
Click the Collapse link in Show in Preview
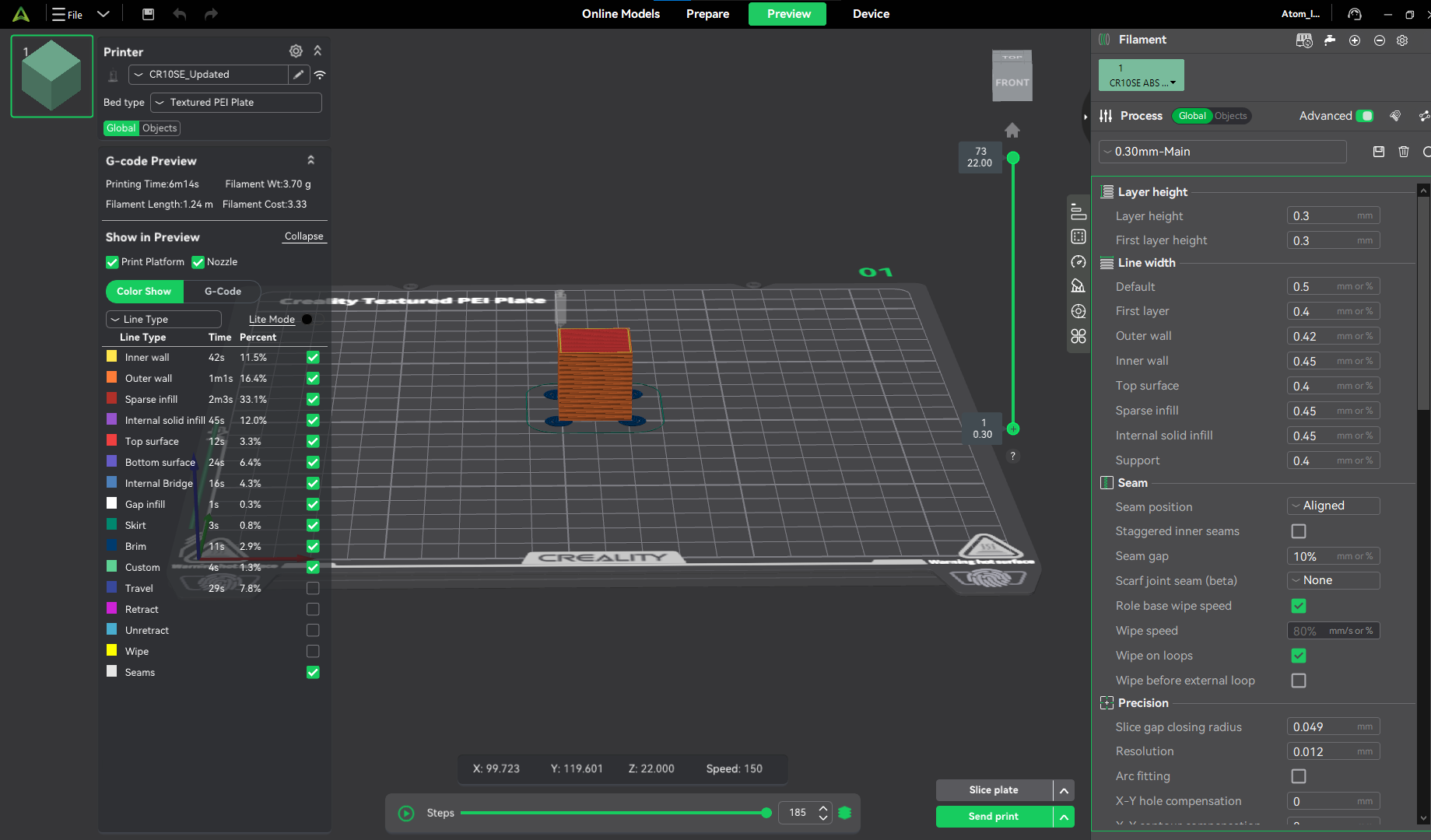pyautogui.click(x=303, y=236)
